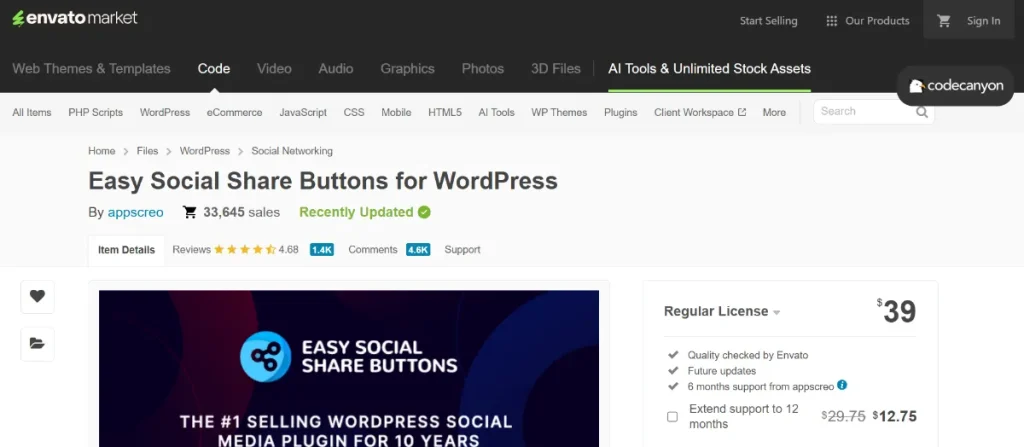
Task: Open the Graphics category
Action: pyautogui.click(x=408, y=69)
